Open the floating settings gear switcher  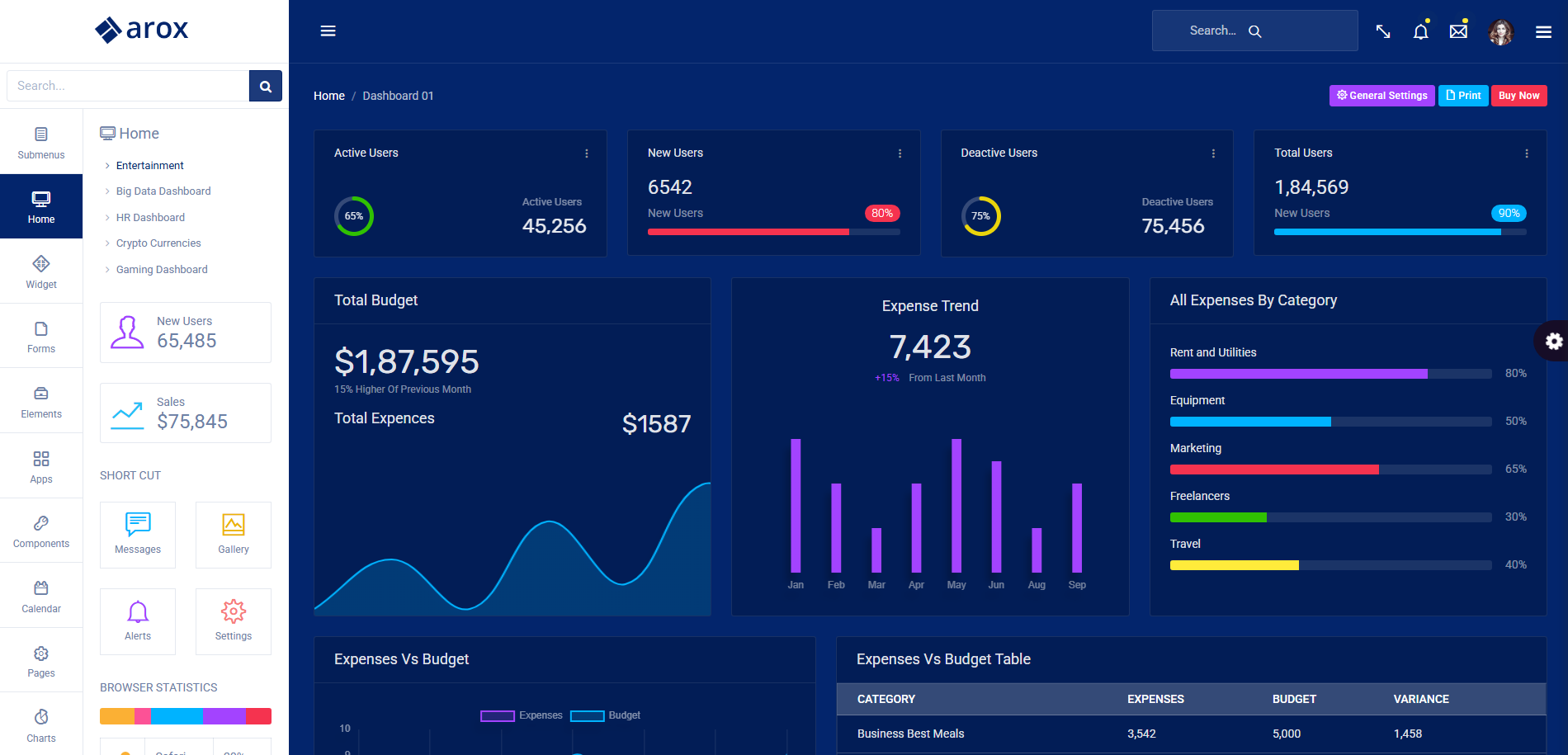coord(1552,341)
